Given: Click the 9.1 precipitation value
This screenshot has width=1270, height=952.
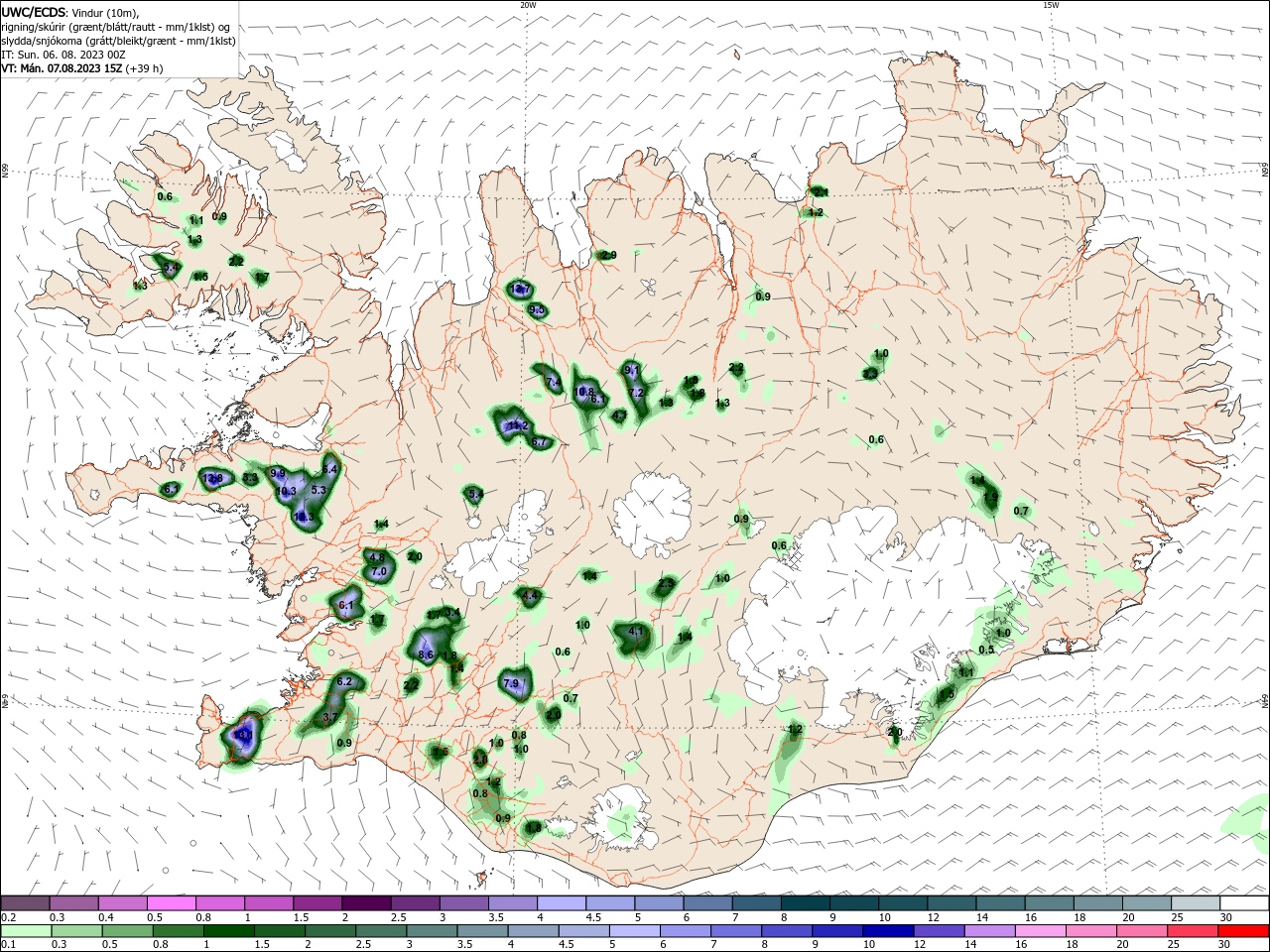Looking at the screenshot, I should tap(630, 370).
